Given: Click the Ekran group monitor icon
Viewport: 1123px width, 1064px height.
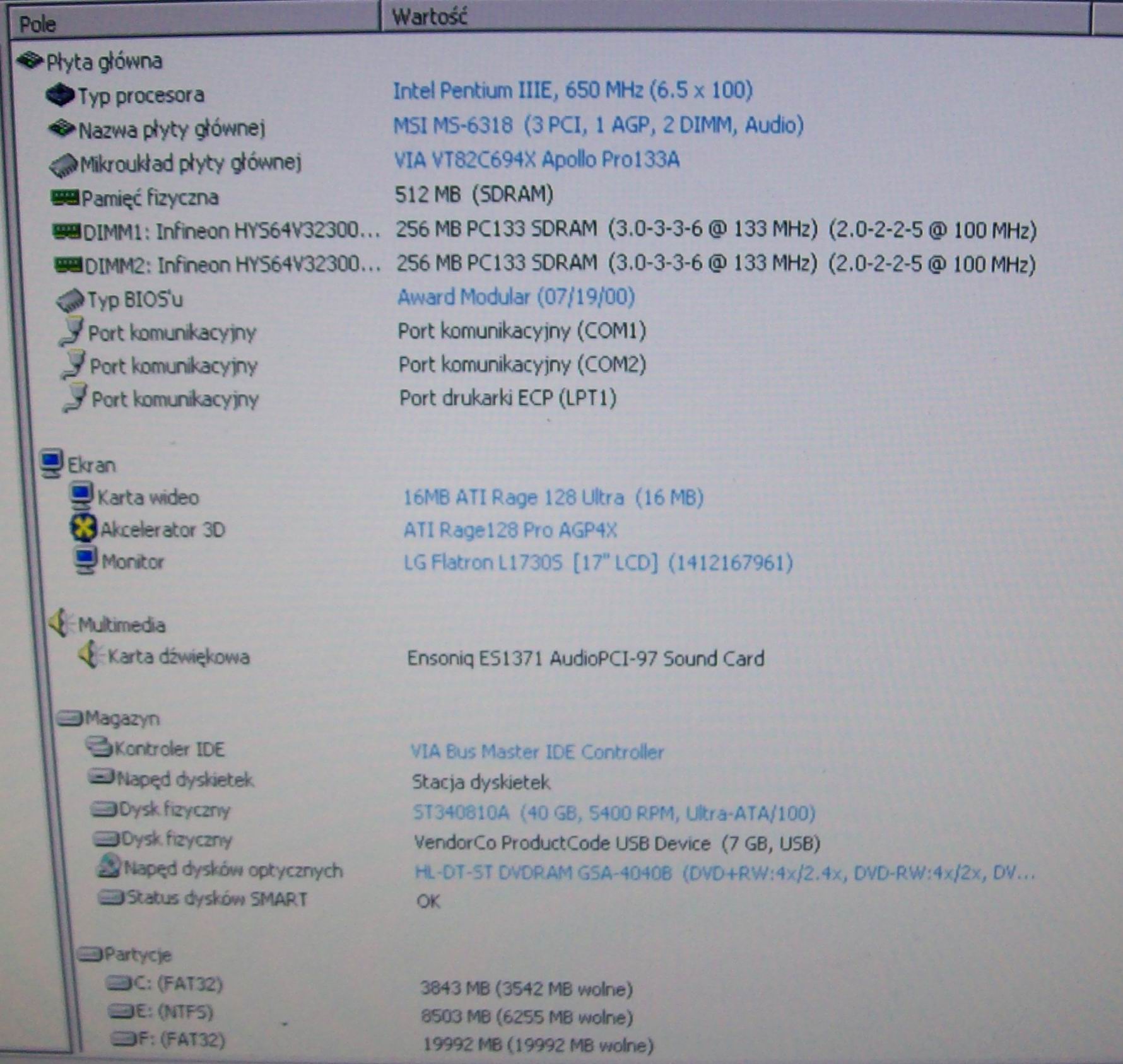Looking at the screenshot, I should click(52, 464).
